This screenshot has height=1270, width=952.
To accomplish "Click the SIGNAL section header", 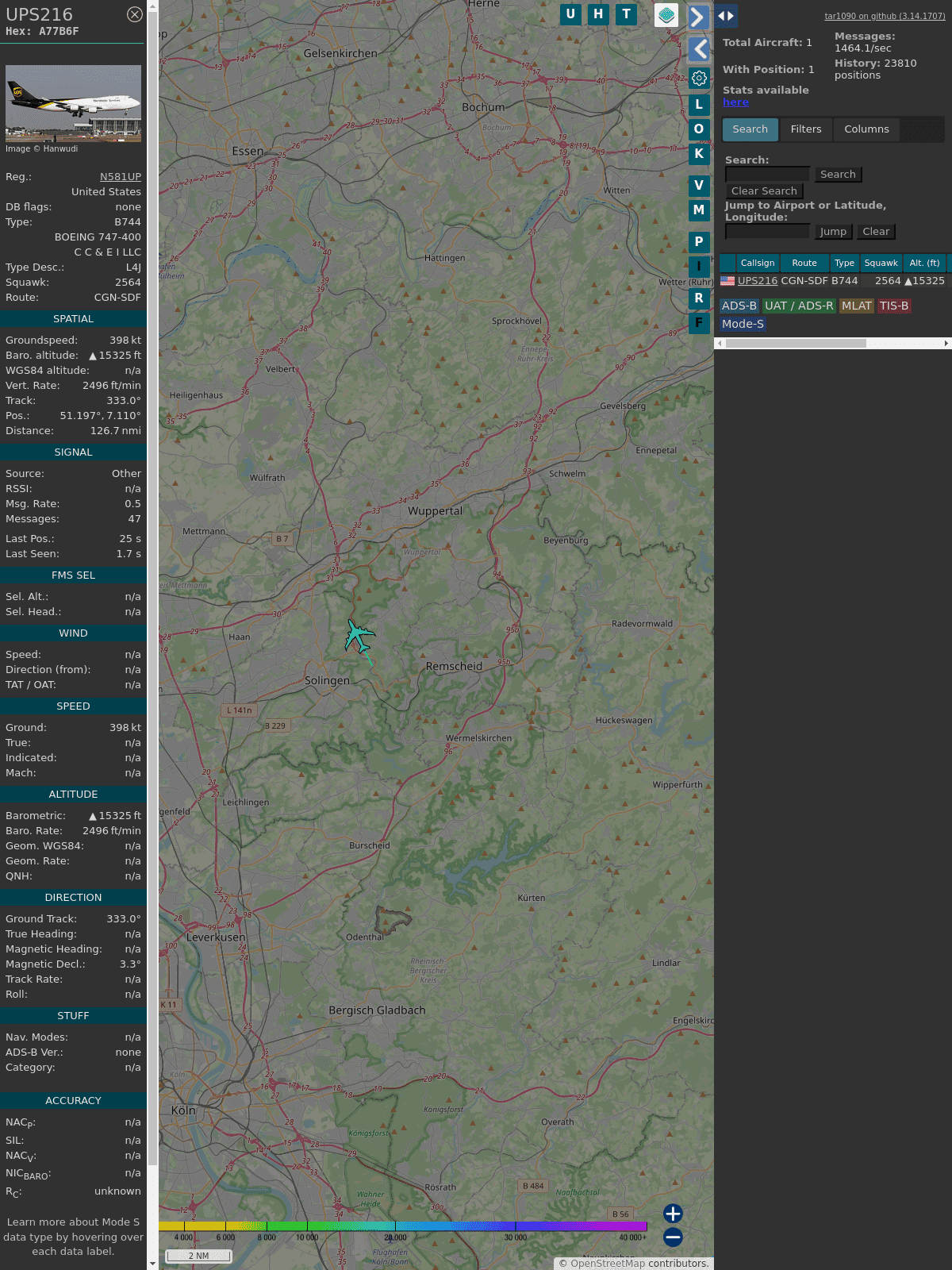I will pos(73,452).
